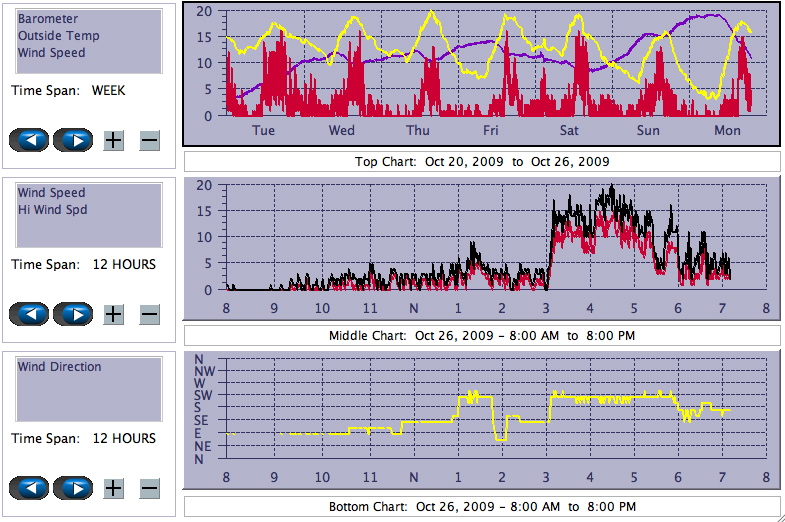785x522 pixels.
Task: Go back in time on the middle chart
Action: click(x=28, y=314)
